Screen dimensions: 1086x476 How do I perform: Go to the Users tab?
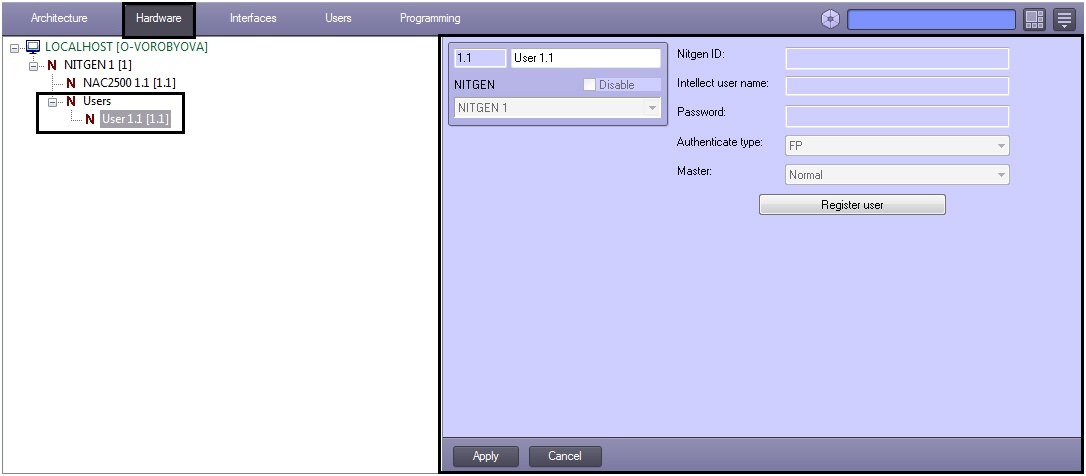[338, 18]
